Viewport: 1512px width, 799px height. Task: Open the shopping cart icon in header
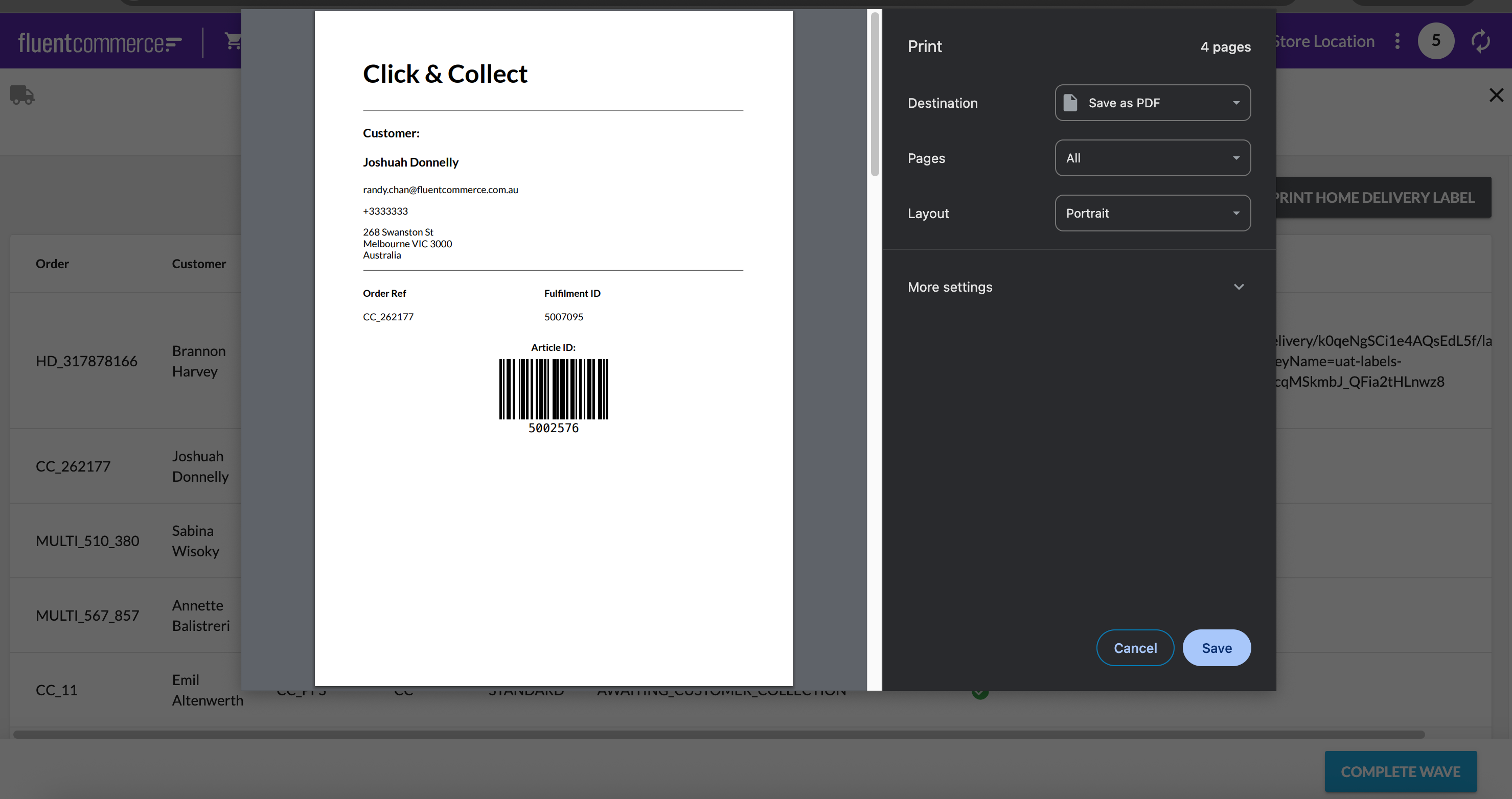pos(233,41)
